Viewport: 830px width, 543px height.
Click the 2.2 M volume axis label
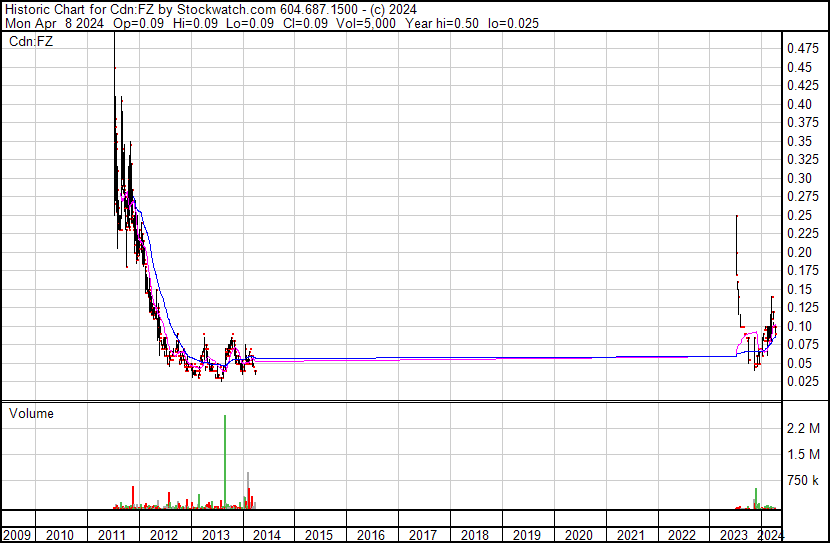(804, 428)
